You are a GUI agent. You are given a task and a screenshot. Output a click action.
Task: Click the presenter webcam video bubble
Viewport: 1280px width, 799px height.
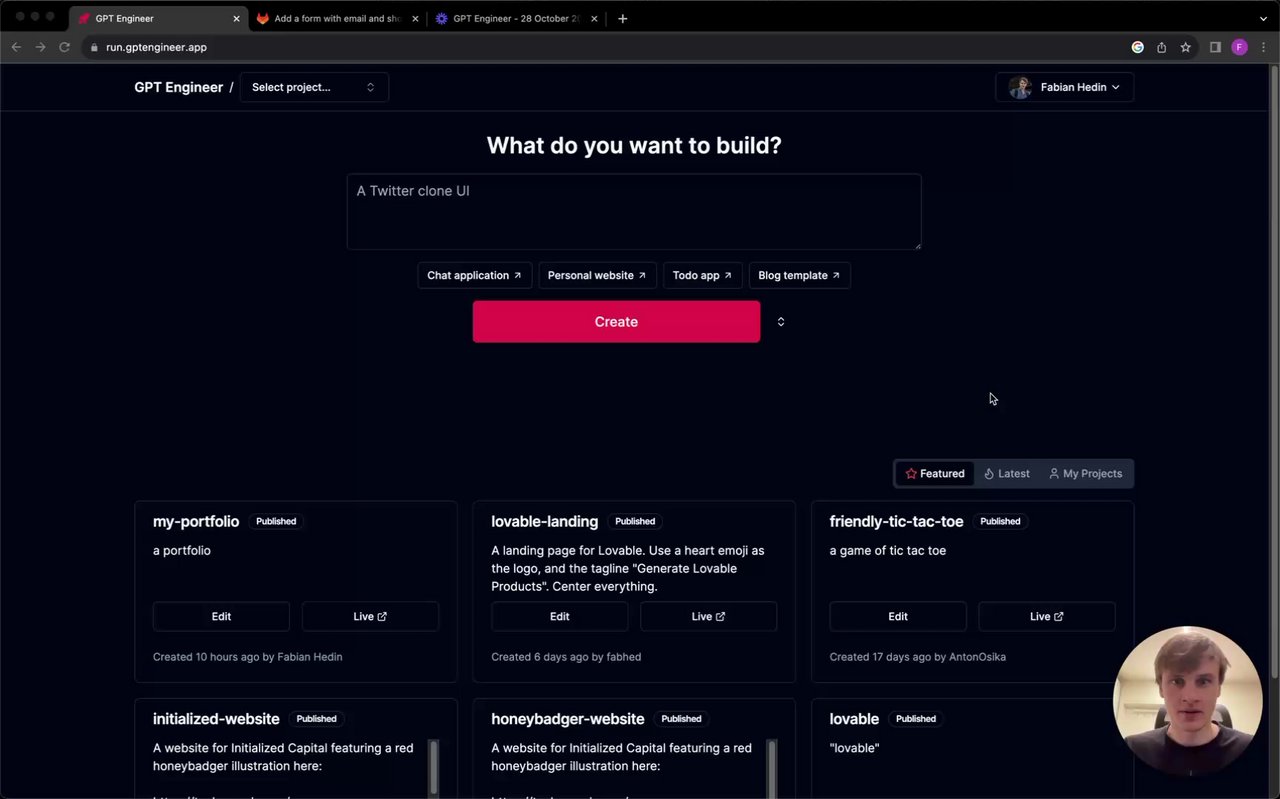tap(1188, 701)
